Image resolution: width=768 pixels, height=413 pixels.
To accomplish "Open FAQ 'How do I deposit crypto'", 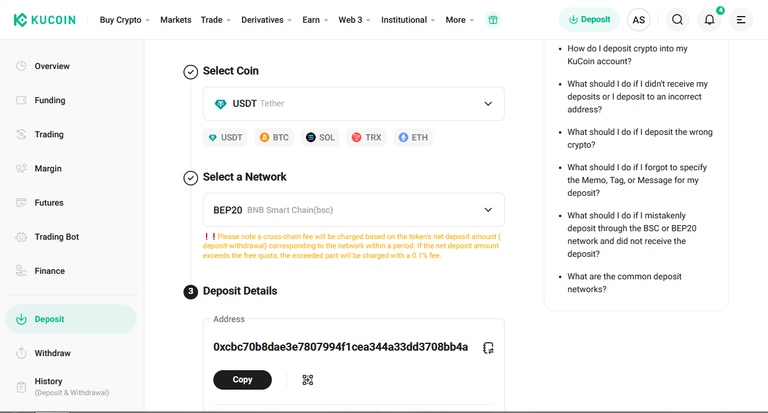I will (x=627, y=55).
